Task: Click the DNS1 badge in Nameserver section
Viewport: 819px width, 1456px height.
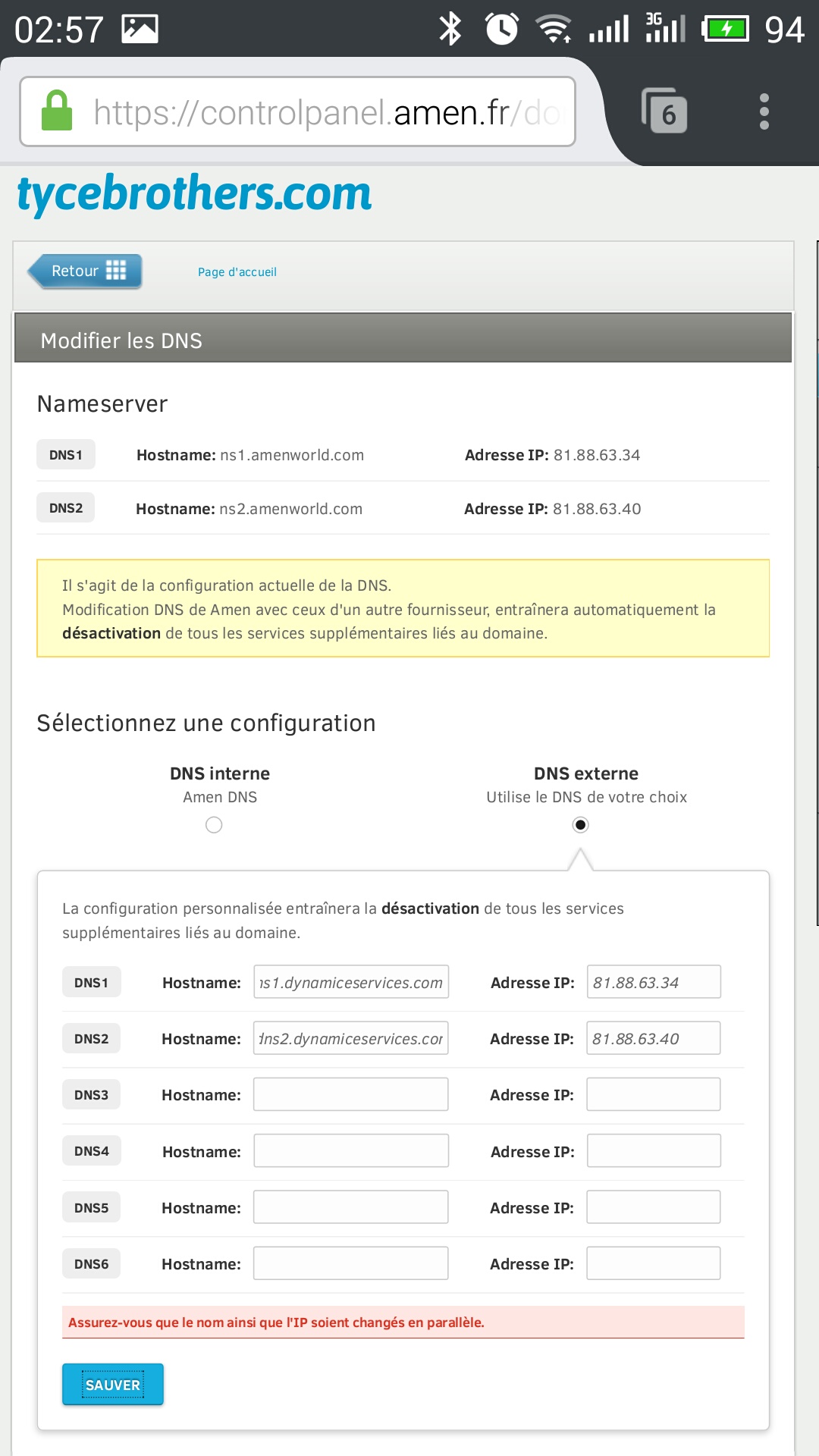Action: point(66,455)
